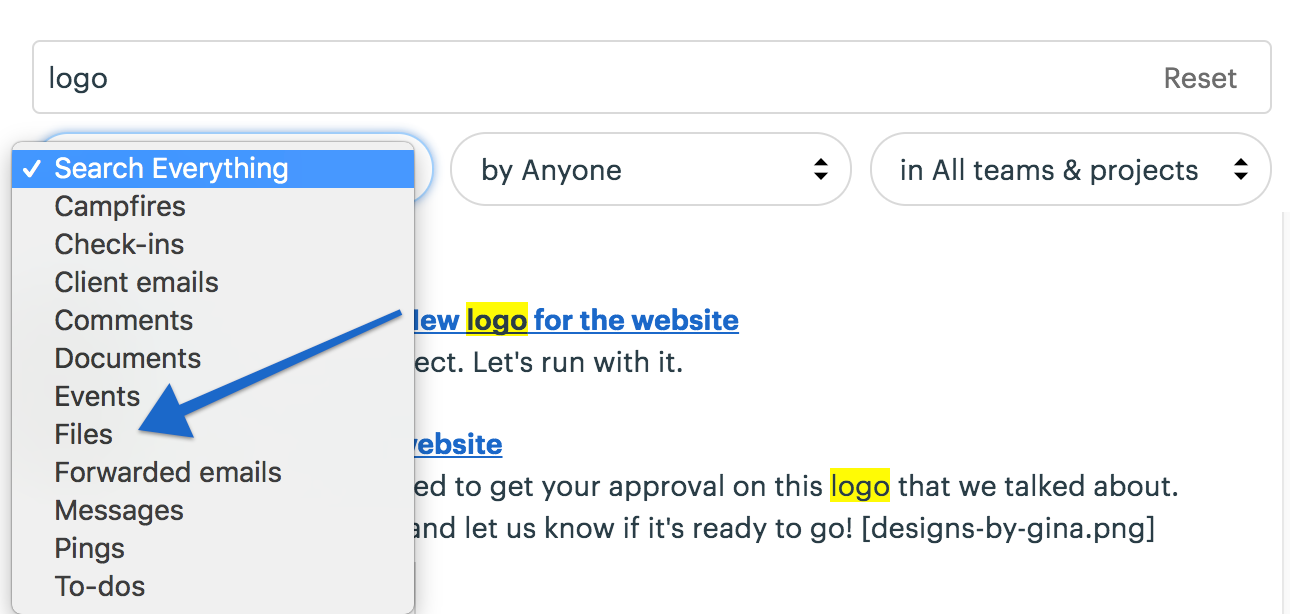
Task: Select Forwarded emails option
Action: [167, 472]
